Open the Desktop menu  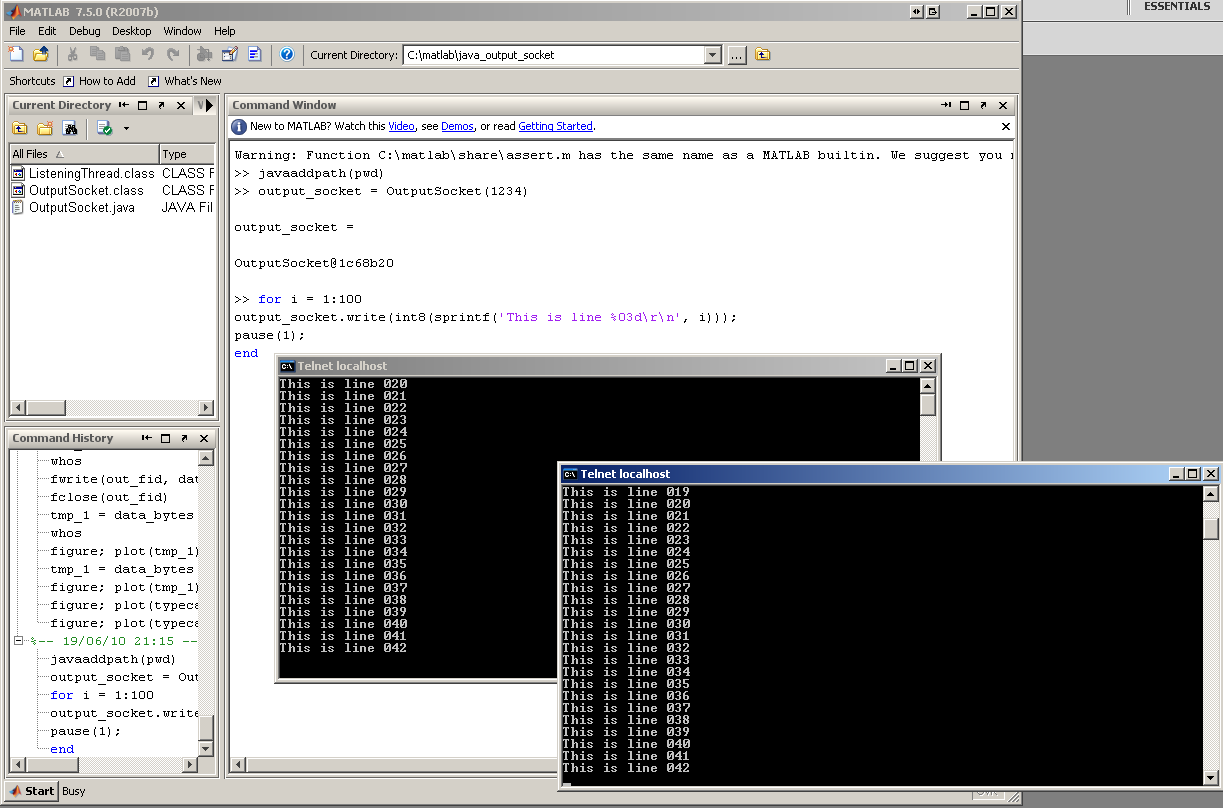131,31
